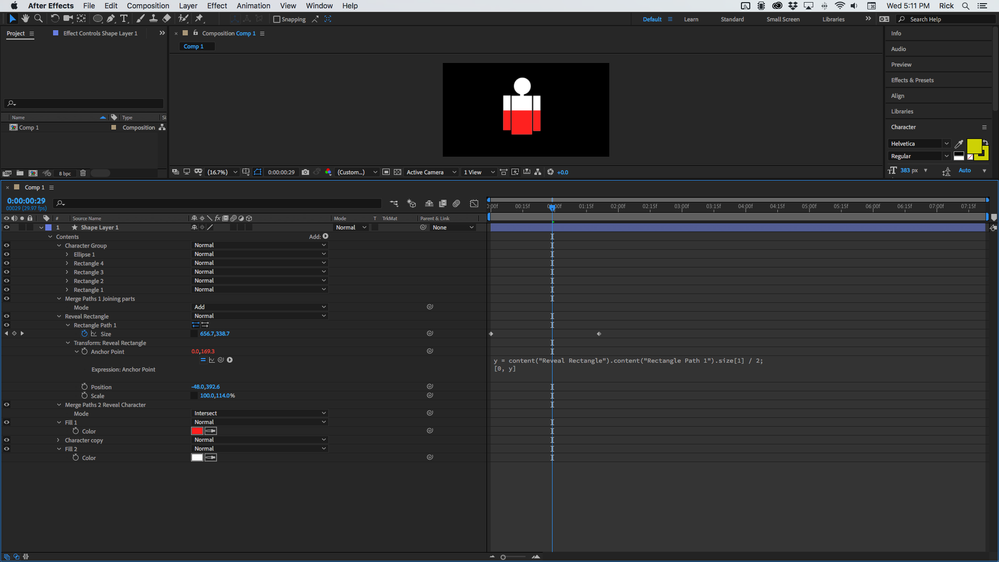Select the Selection arrow tool
999x562 pixels.
coord(12,19)
